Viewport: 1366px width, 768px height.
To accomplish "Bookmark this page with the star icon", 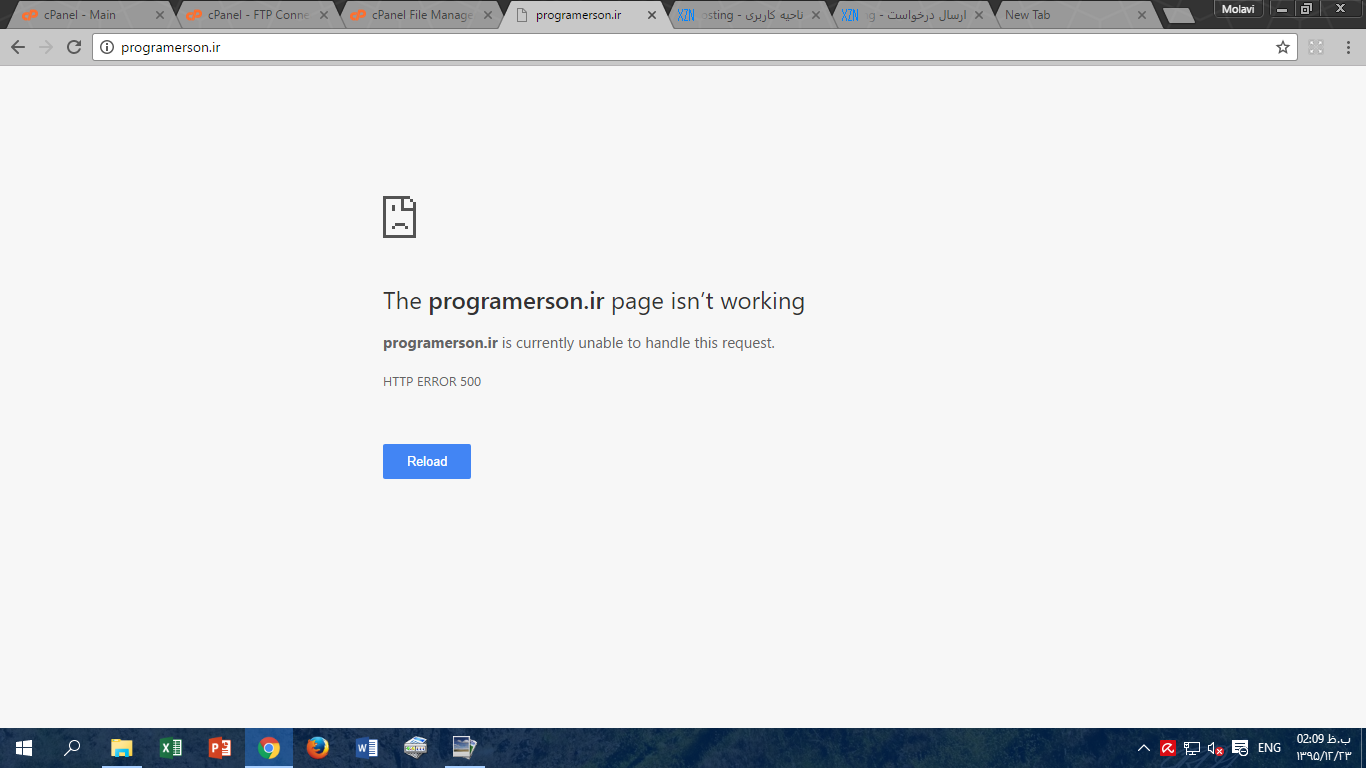I will pyautogui.click(x=1283, y=47).
